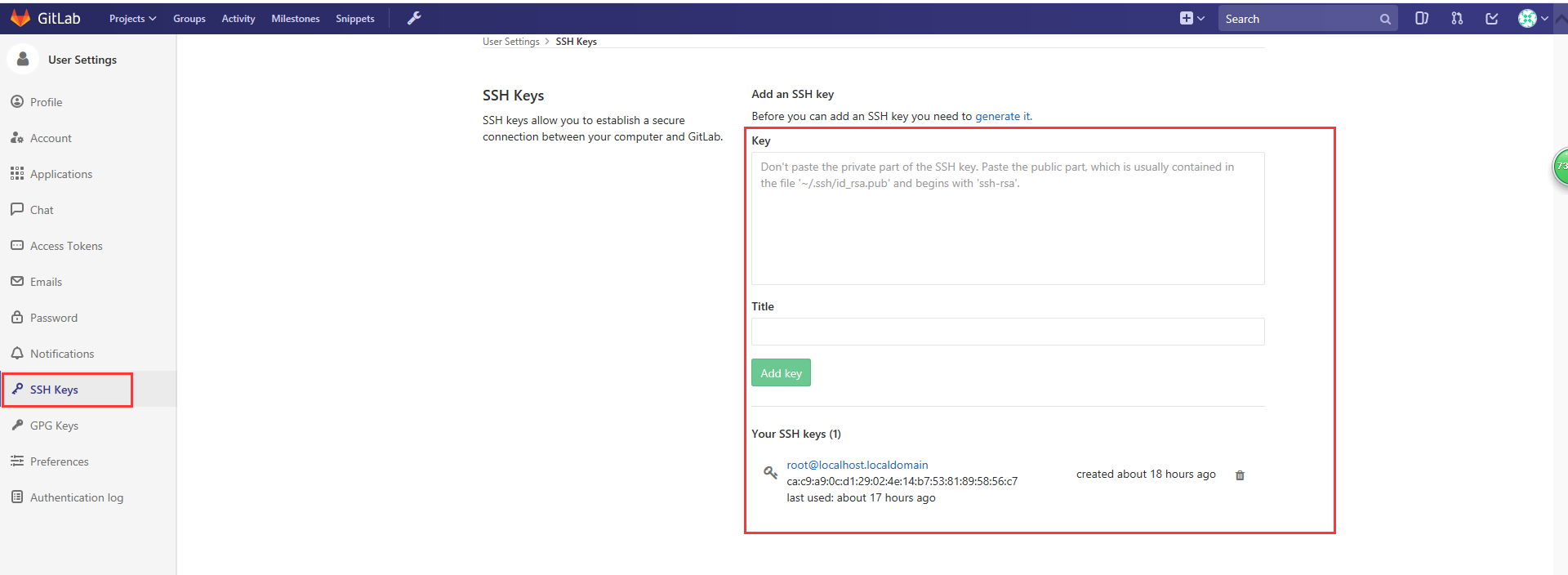Follow the 'generate it' link
1568x575 pixels.
[1003, 116]
